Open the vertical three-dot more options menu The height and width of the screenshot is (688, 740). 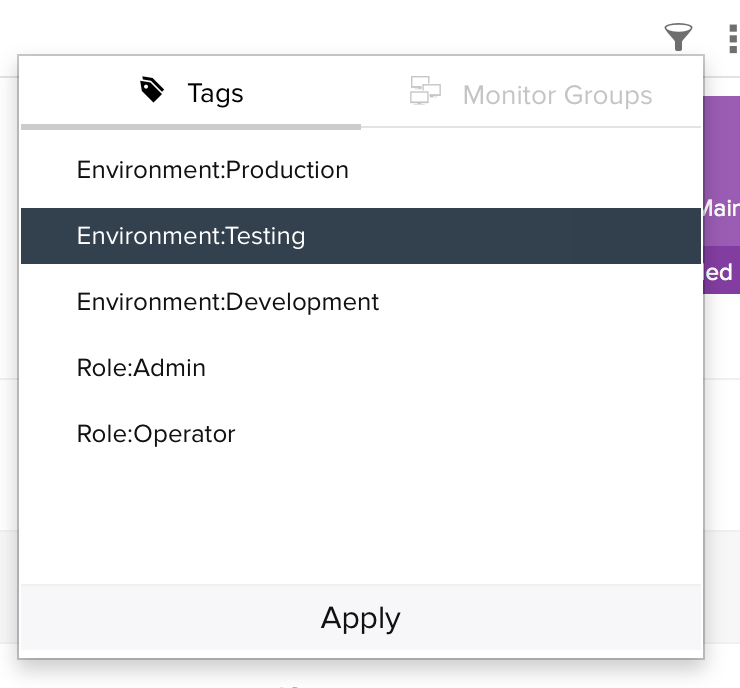733,38
